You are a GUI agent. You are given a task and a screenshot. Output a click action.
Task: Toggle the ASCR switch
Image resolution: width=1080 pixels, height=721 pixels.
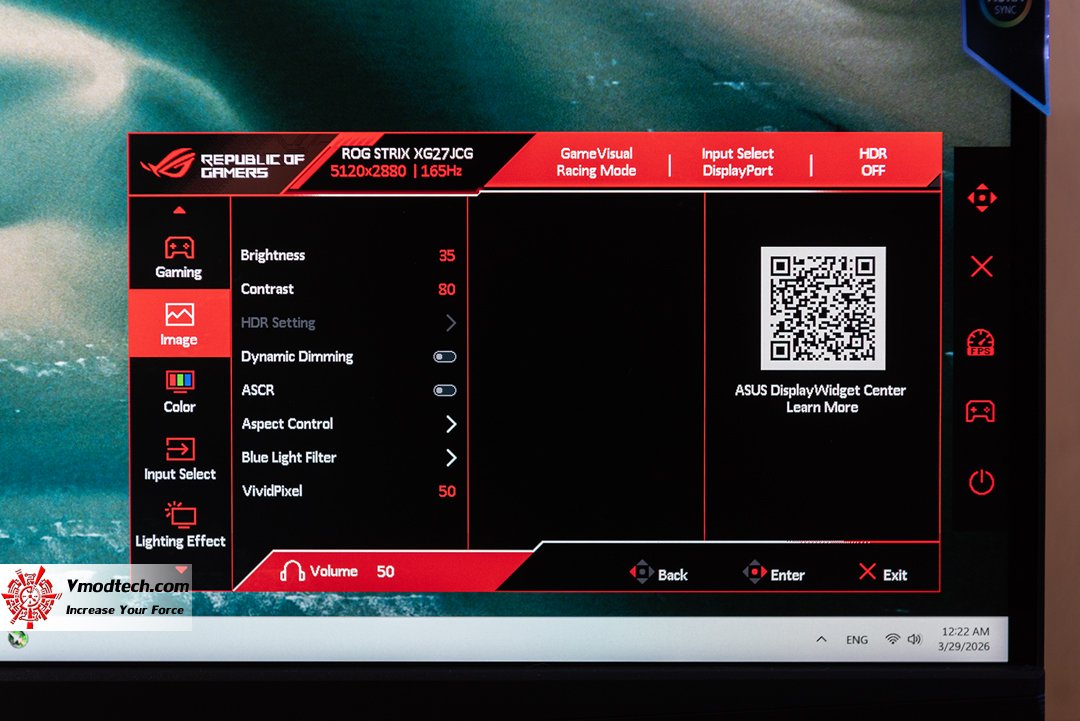tap(444, 390)
